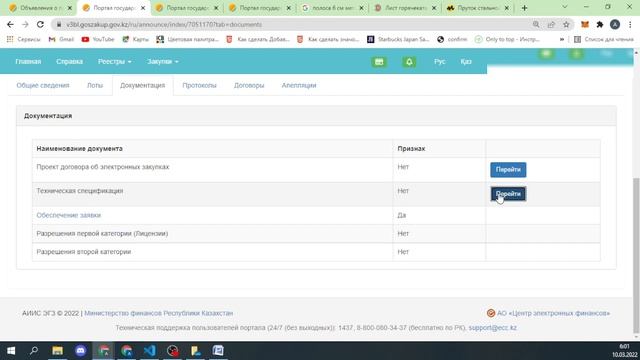Click the Разрешения второй категории row text
The height and width of the screenshot is (360, 640).
(x=84, y=252)
